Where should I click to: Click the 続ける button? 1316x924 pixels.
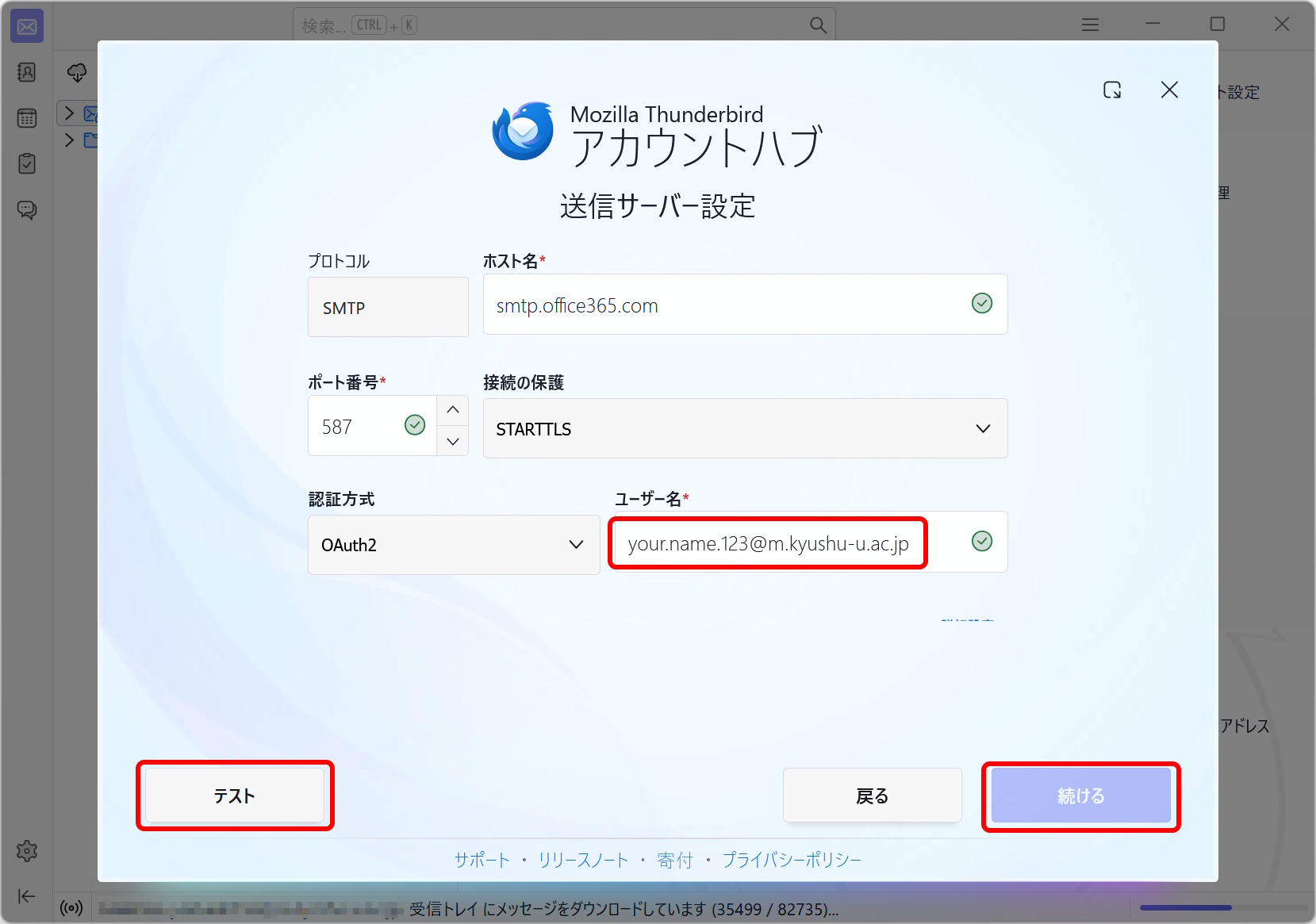coord(1081,796)
